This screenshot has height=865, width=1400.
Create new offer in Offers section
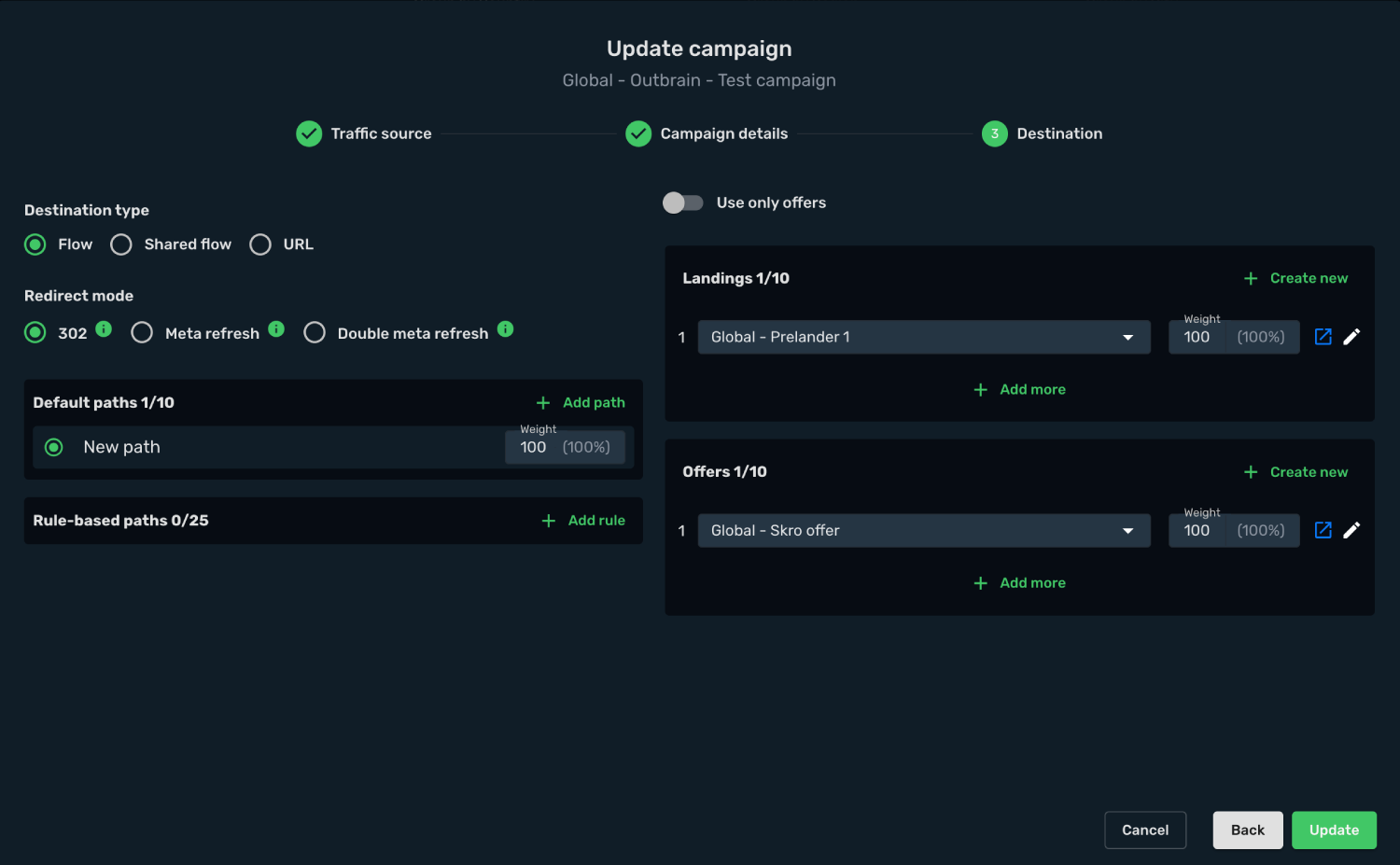coord(1296,472)
